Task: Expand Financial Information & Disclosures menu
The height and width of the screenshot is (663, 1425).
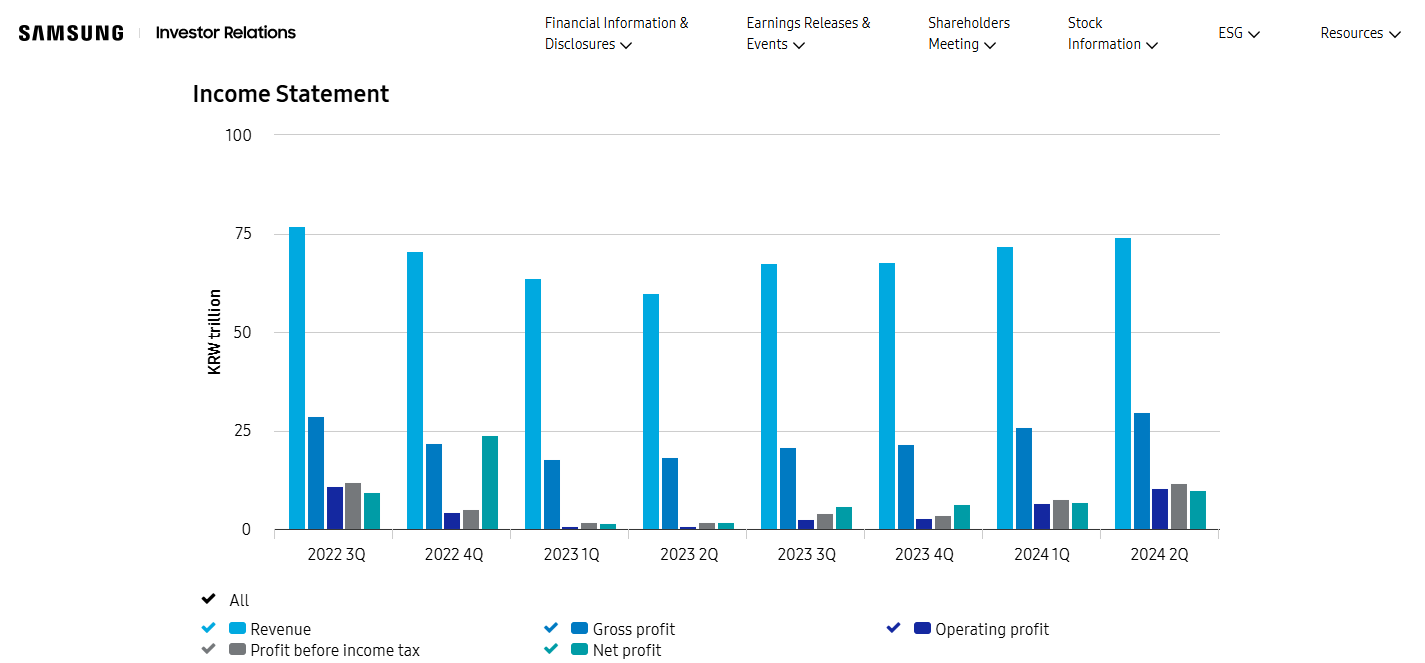Action: pyautogui.click(x=616, y=33)
